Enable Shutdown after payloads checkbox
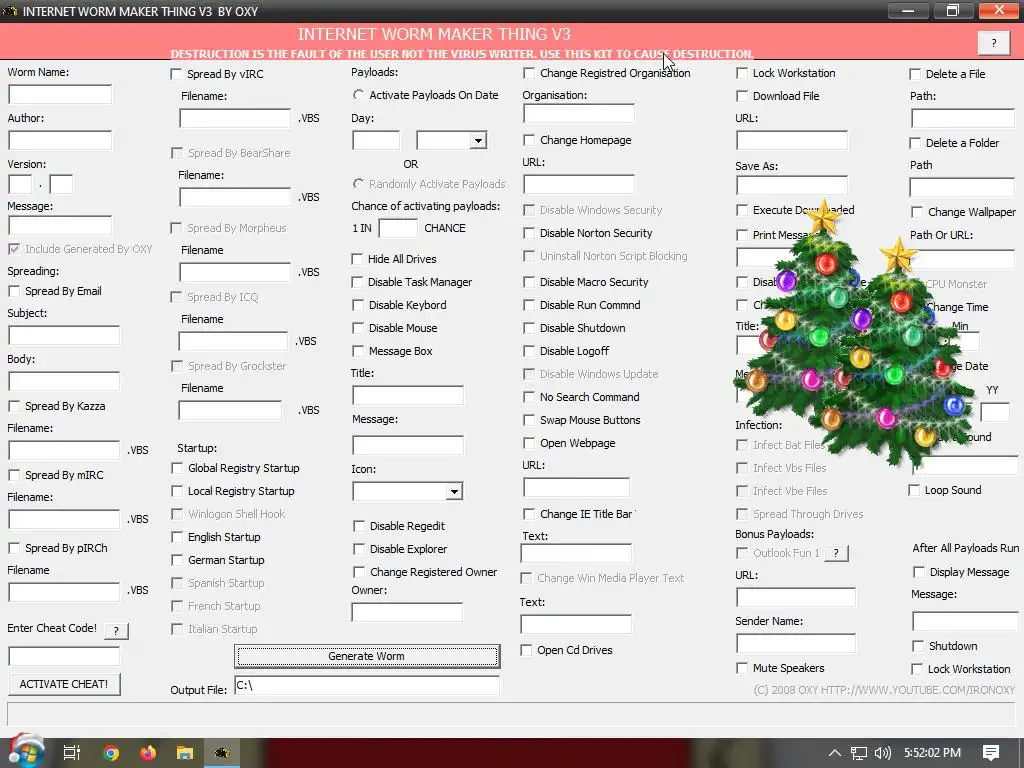1024x768 pixels. click(918, 646)
